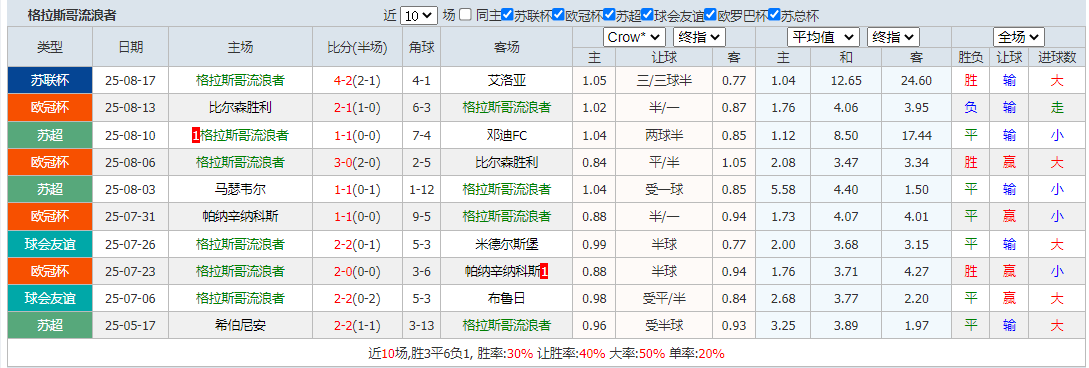The image size is (1089, 368).
Task: Open the 全场 dropdown
Action: [x=1019, y=37]
